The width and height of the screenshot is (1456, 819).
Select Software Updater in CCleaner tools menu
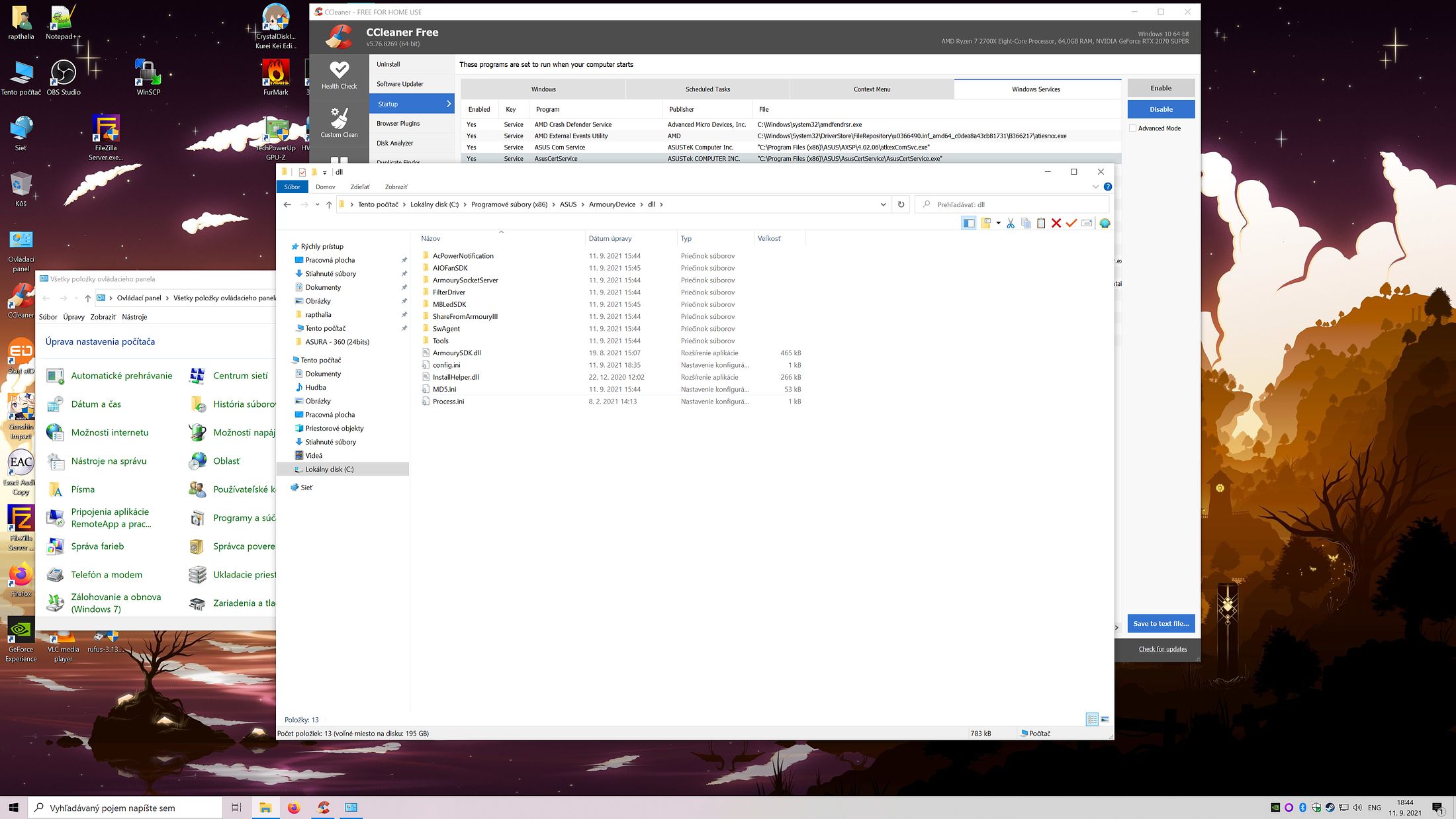412,84
